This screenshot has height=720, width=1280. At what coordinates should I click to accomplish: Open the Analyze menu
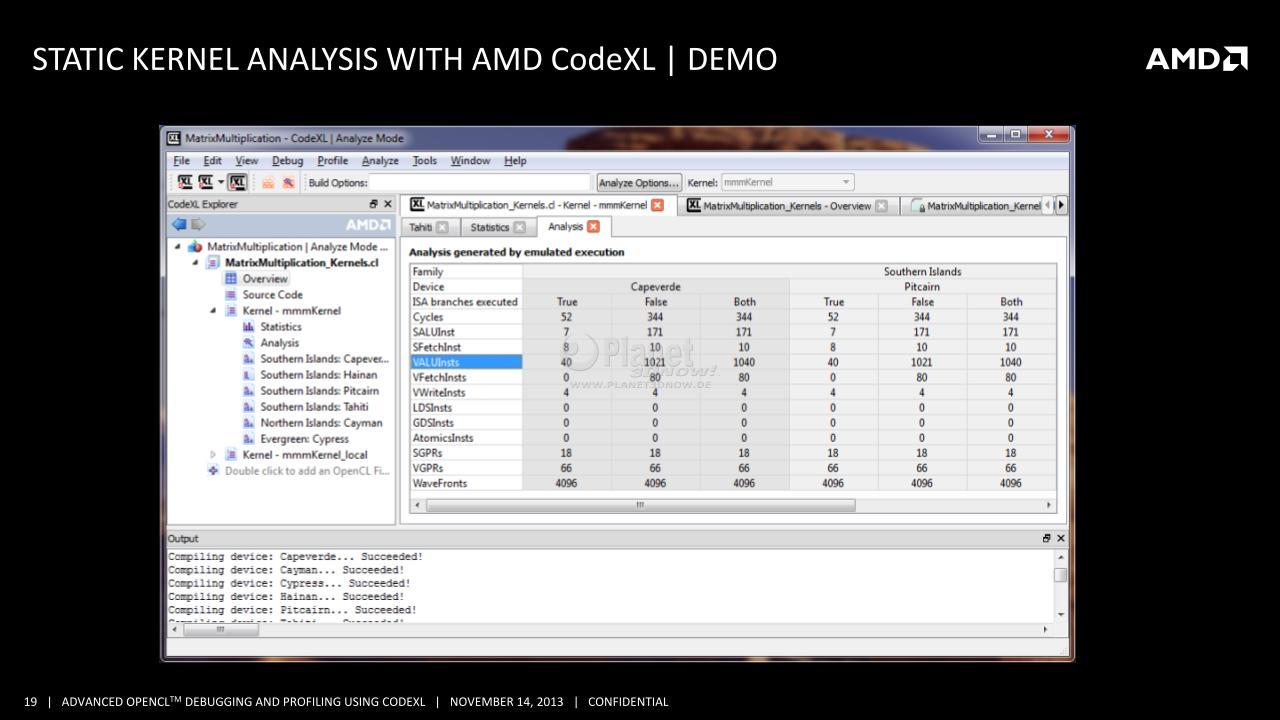tap(380, 161)
